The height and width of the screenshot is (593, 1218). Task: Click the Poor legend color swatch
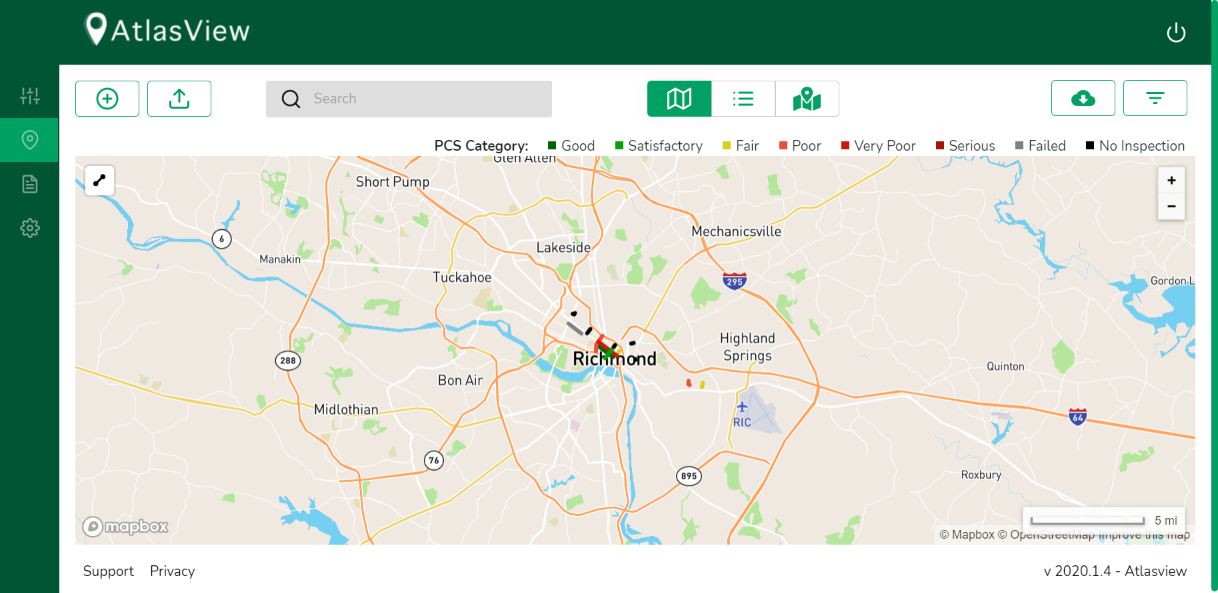click(x=783, y=146)
